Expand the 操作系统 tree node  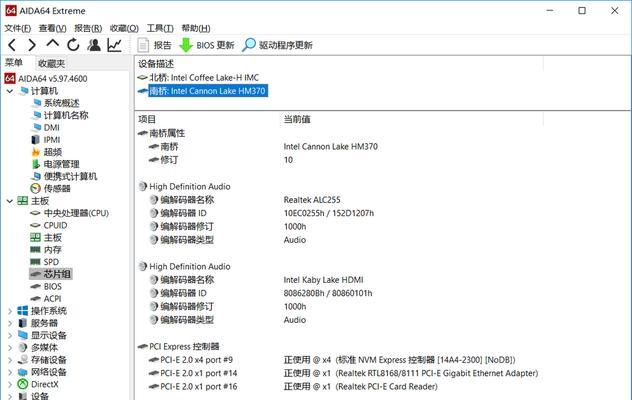coord(10,311)
